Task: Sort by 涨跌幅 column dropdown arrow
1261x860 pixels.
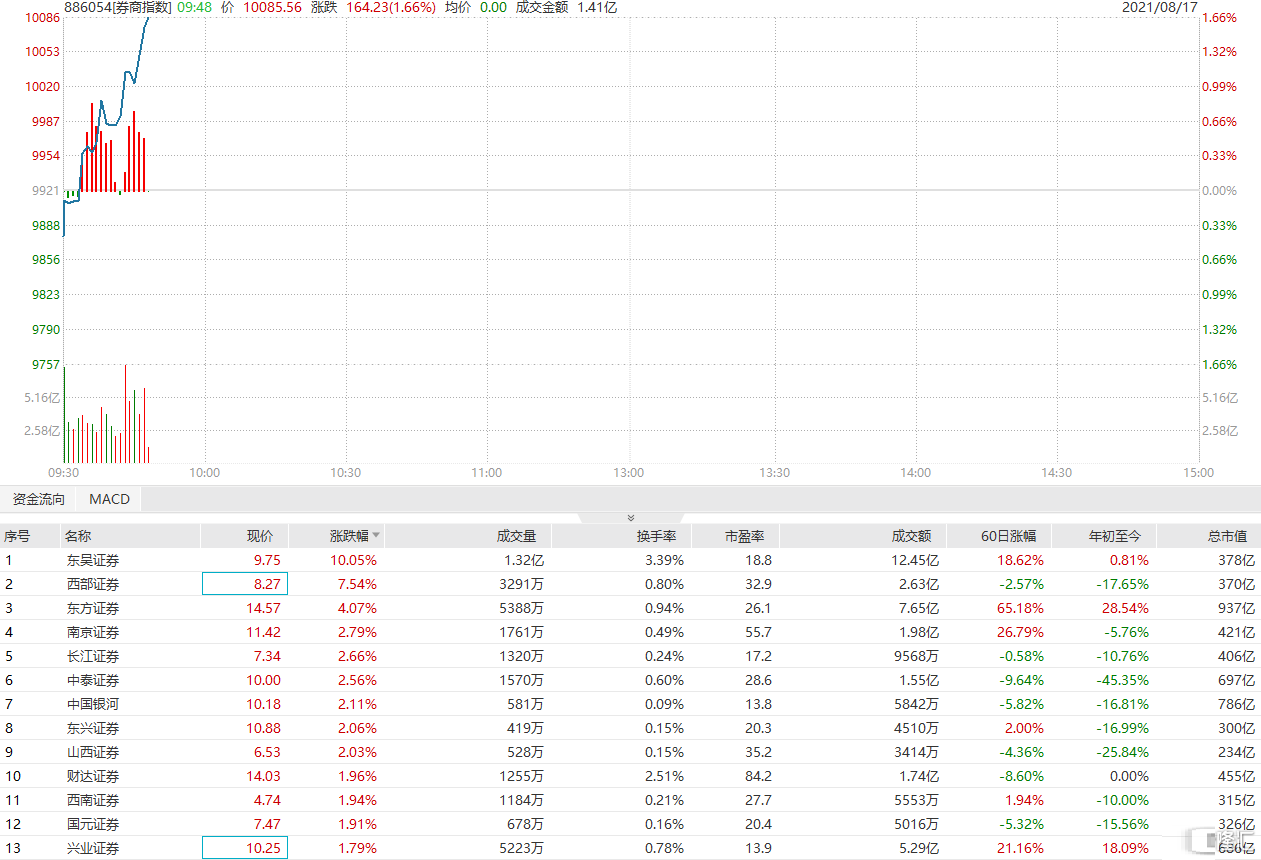Action: pos(376,536)
